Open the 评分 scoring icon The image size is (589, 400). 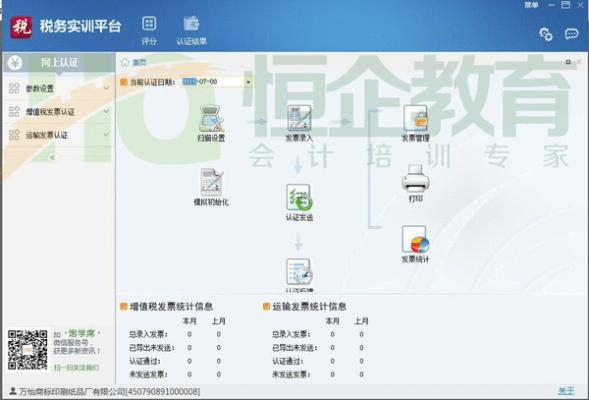(x=149, y=30)
